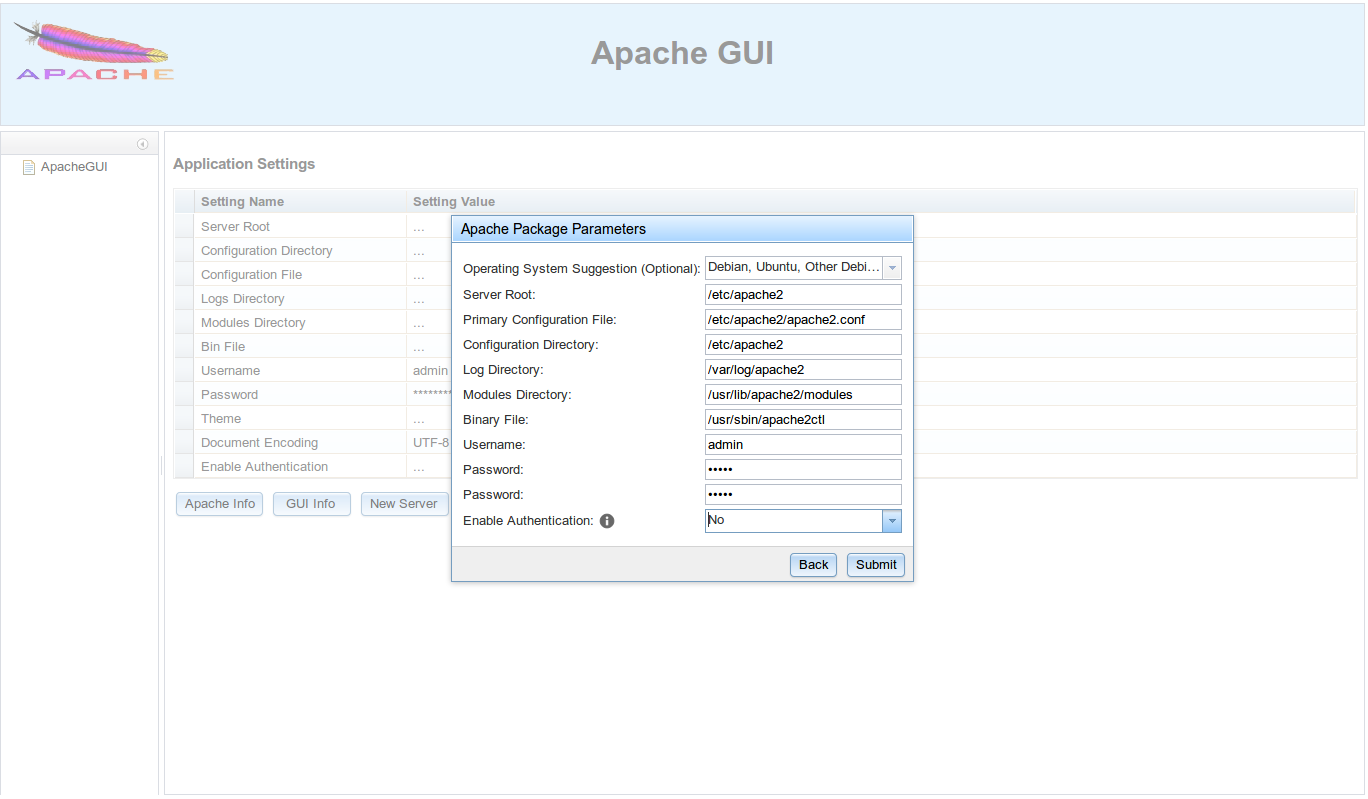Image resolution: width=1368 pixels, height=799 pixels.
Task: Click the New Server button
Action: coord(404,504)
